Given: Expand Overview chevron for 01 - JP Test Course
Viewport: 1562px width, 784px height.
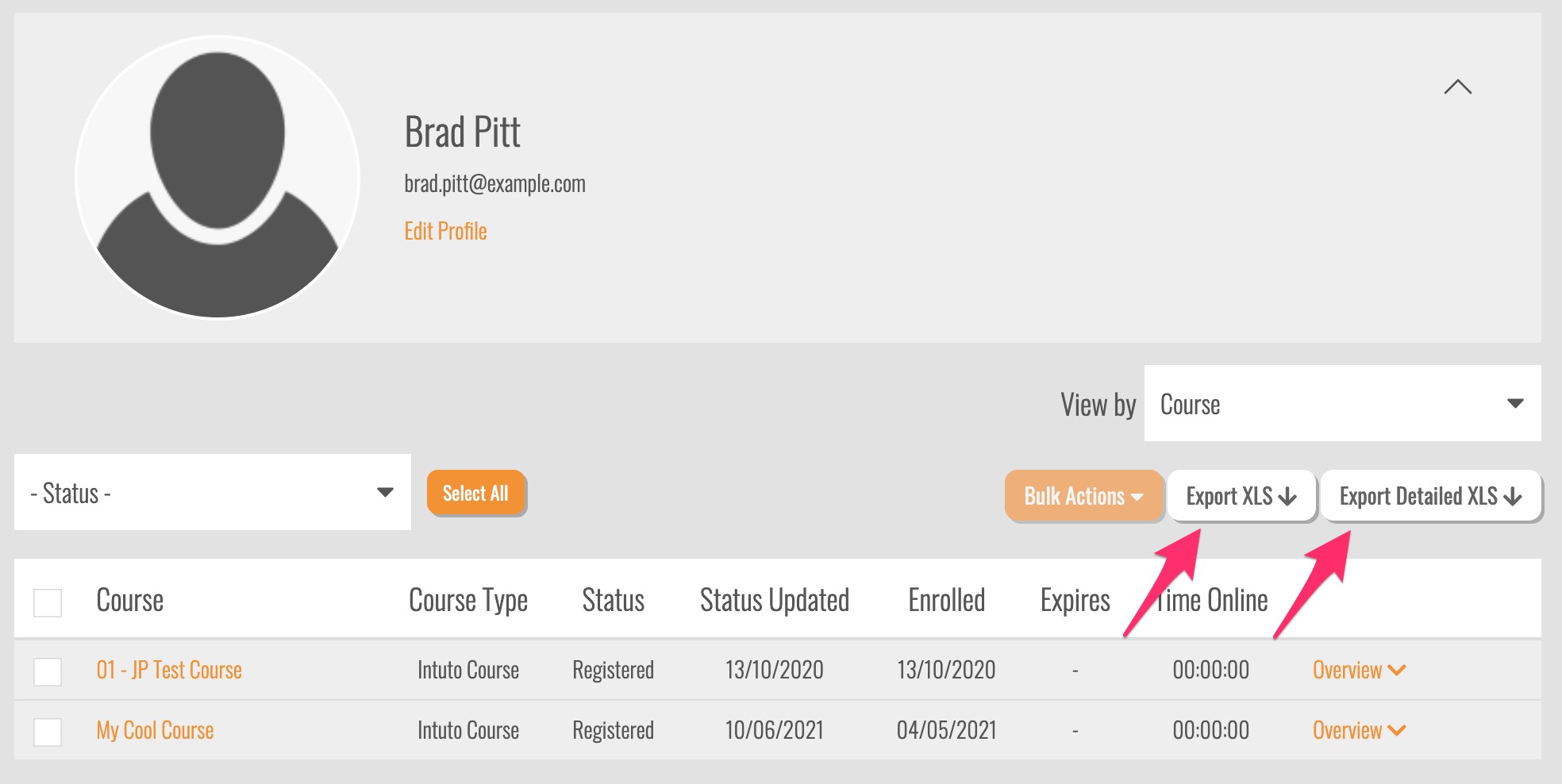Looking at the screenshot, I should tap(1398, 671).
